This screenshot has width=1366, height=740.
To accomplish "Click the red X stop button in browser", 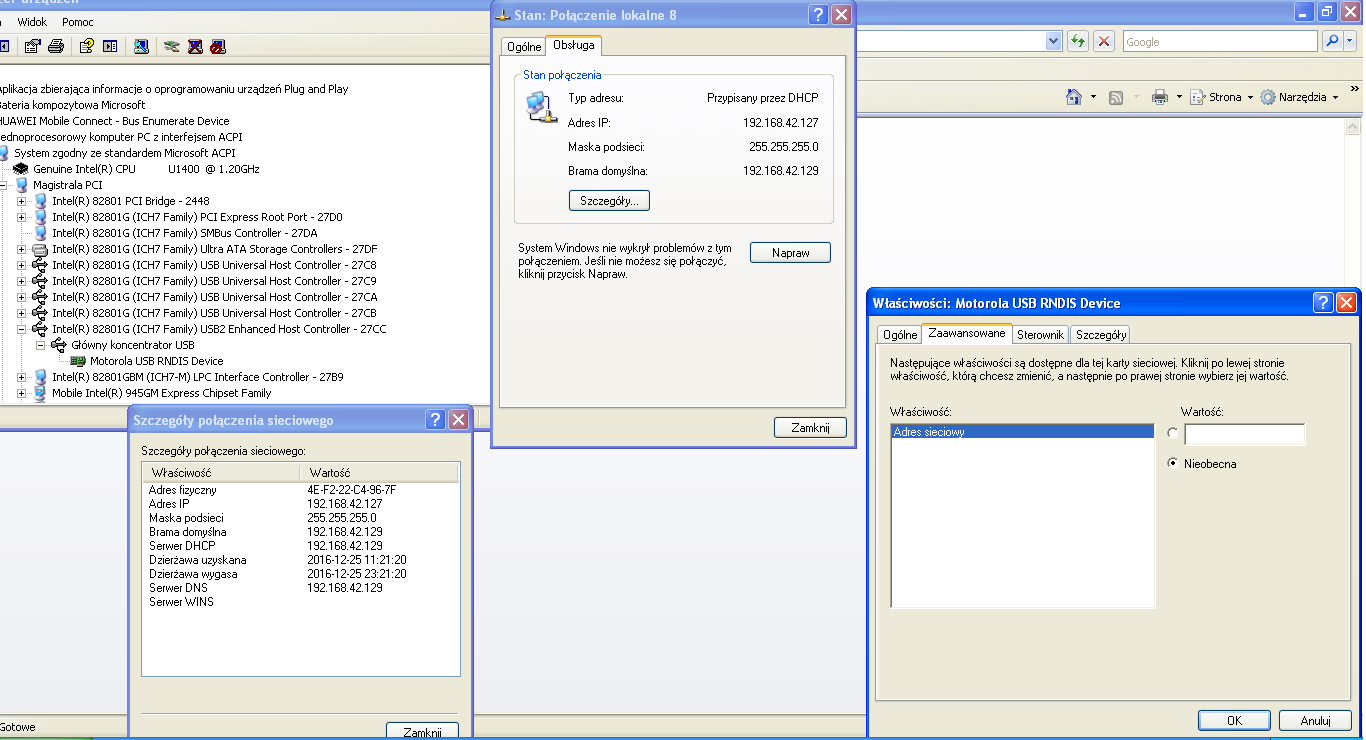I will (1104, 41).
